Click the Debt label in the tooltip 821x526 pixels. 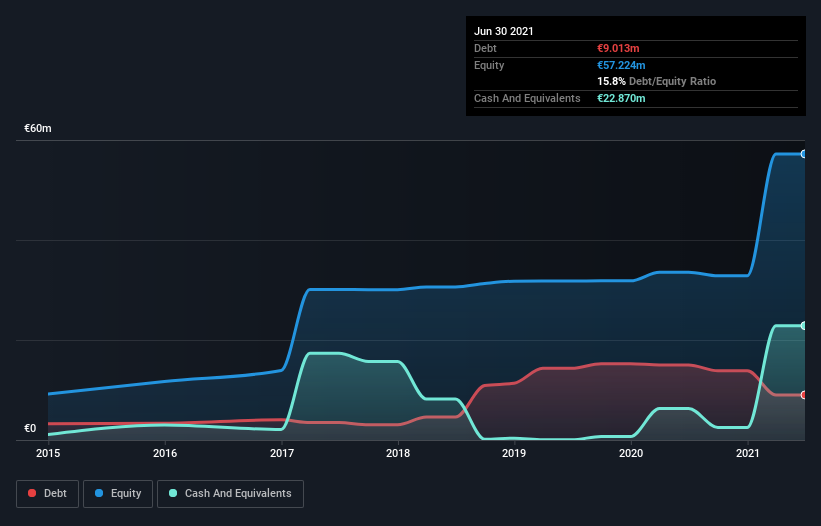(485, 48)
